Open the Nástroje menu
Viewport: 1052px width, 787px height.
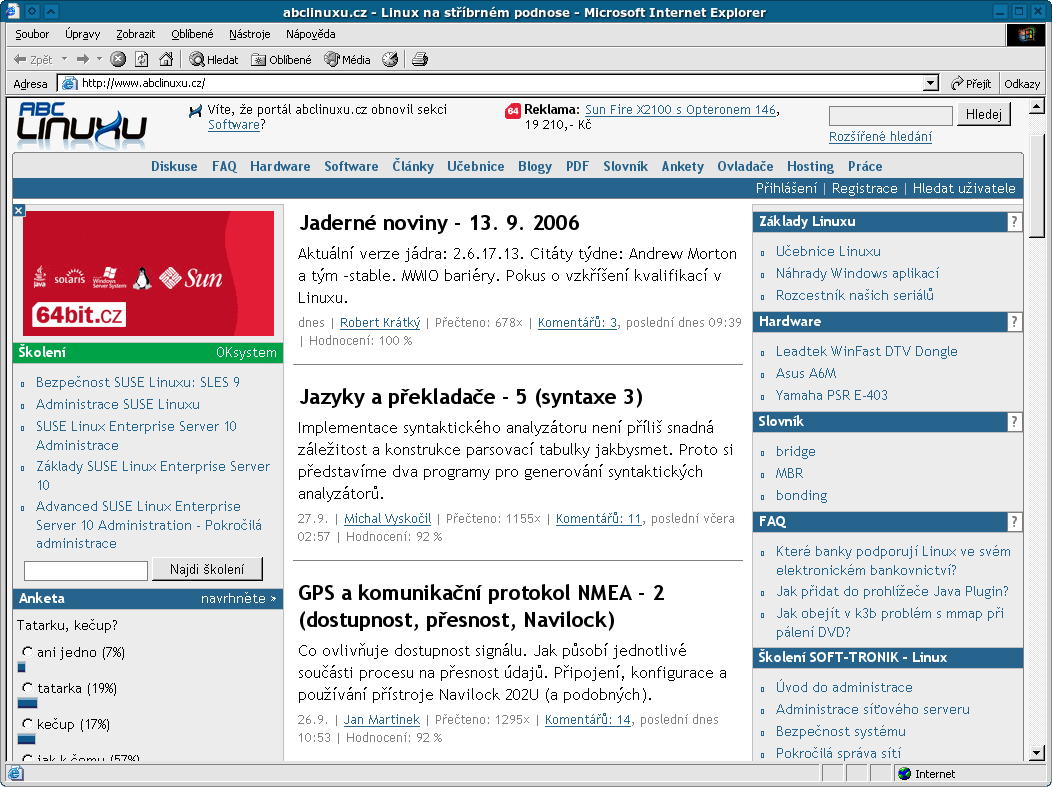click(249, 34)
